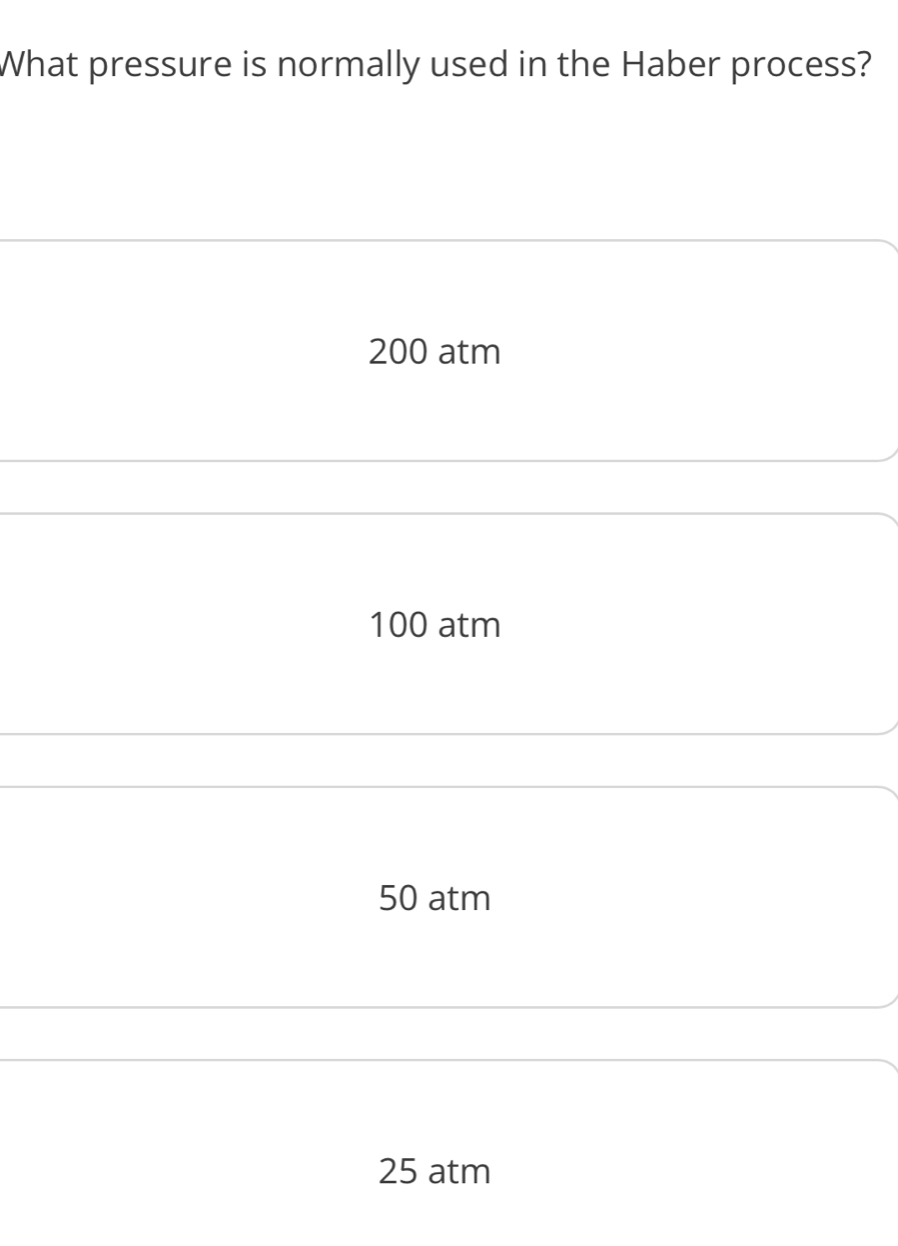Image resolution: width=898 pixels, height=1246 pixels.
Task: Click the '25 atm' text label
Action: (435, 1170)
